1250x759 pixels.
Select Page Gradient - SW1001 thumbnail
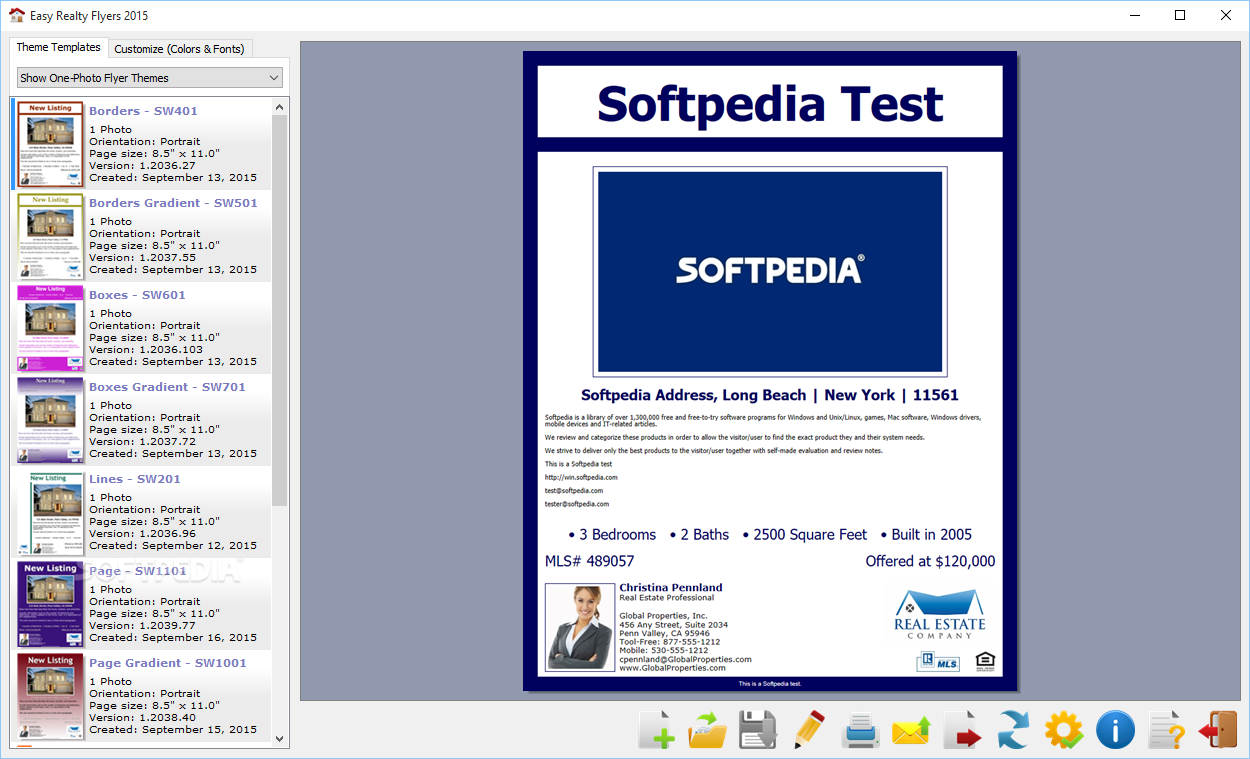pyautogui.click(x=50, y=696)
